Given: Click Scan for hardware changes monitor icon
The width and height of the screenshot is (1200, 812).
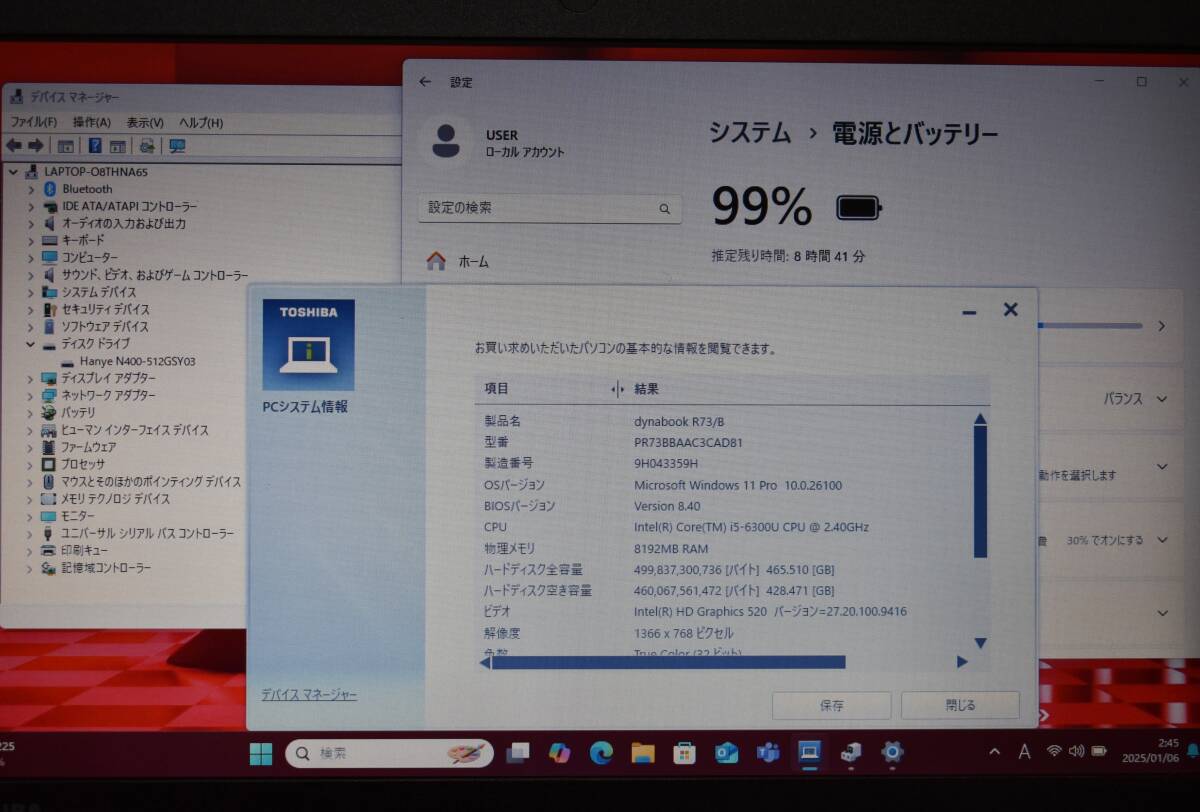Looking at the screenshot, I should pyautogui.click(x=177, y=146).
